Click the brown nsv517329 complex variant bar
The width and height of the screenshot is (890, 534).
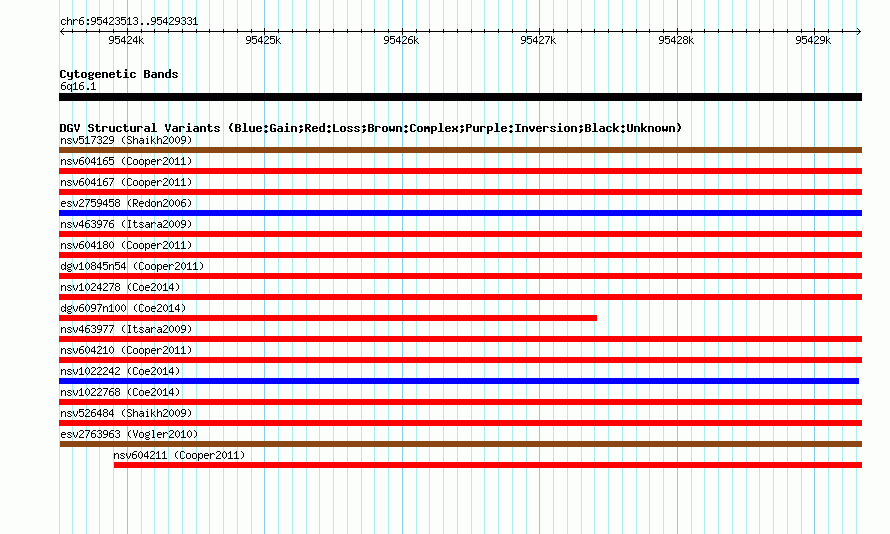coord(460,150)
